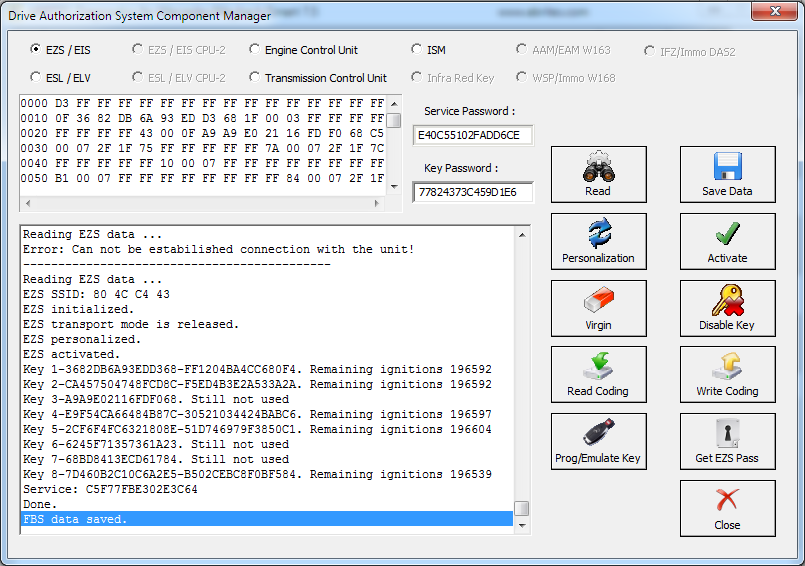Click the Save Data floppy icon

(x=727, y=166)
